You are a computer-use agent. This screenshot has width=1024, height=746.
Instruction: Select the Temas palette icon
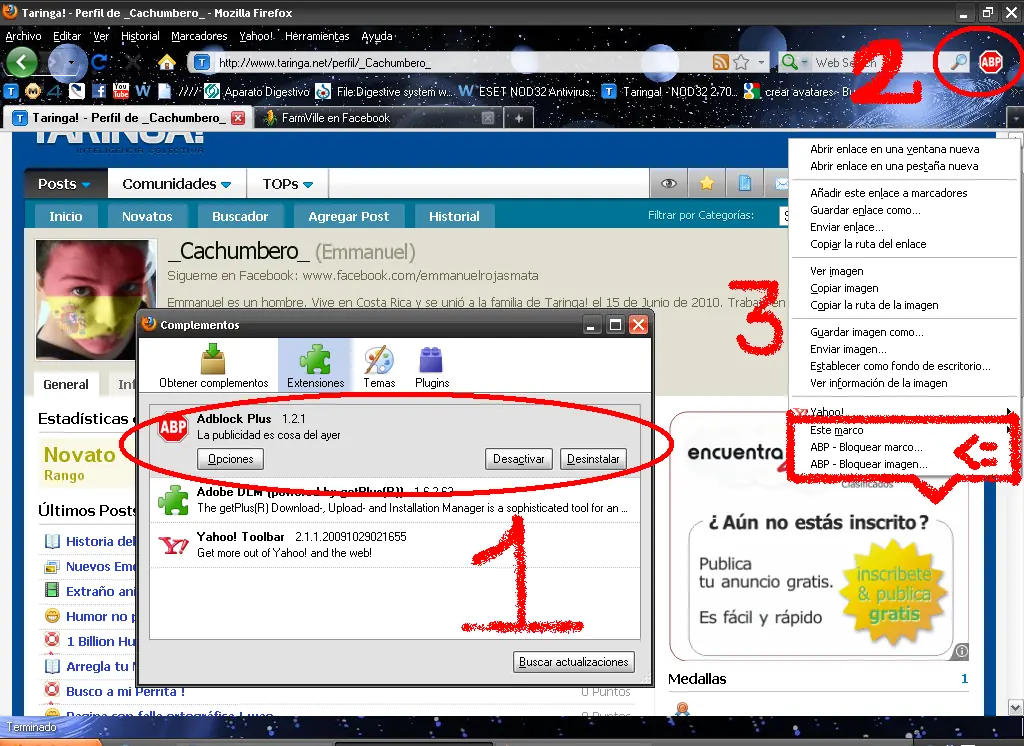point(379,366)
